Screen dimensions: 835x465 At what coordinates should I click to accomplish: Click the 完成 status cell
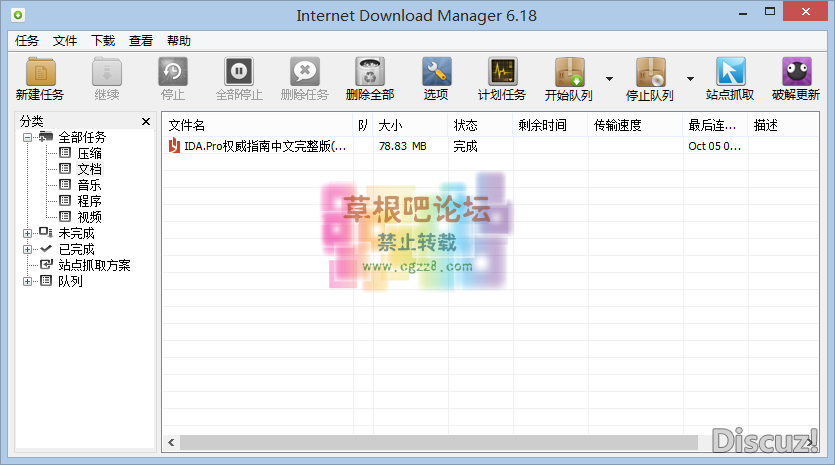[x=465, y=146]
